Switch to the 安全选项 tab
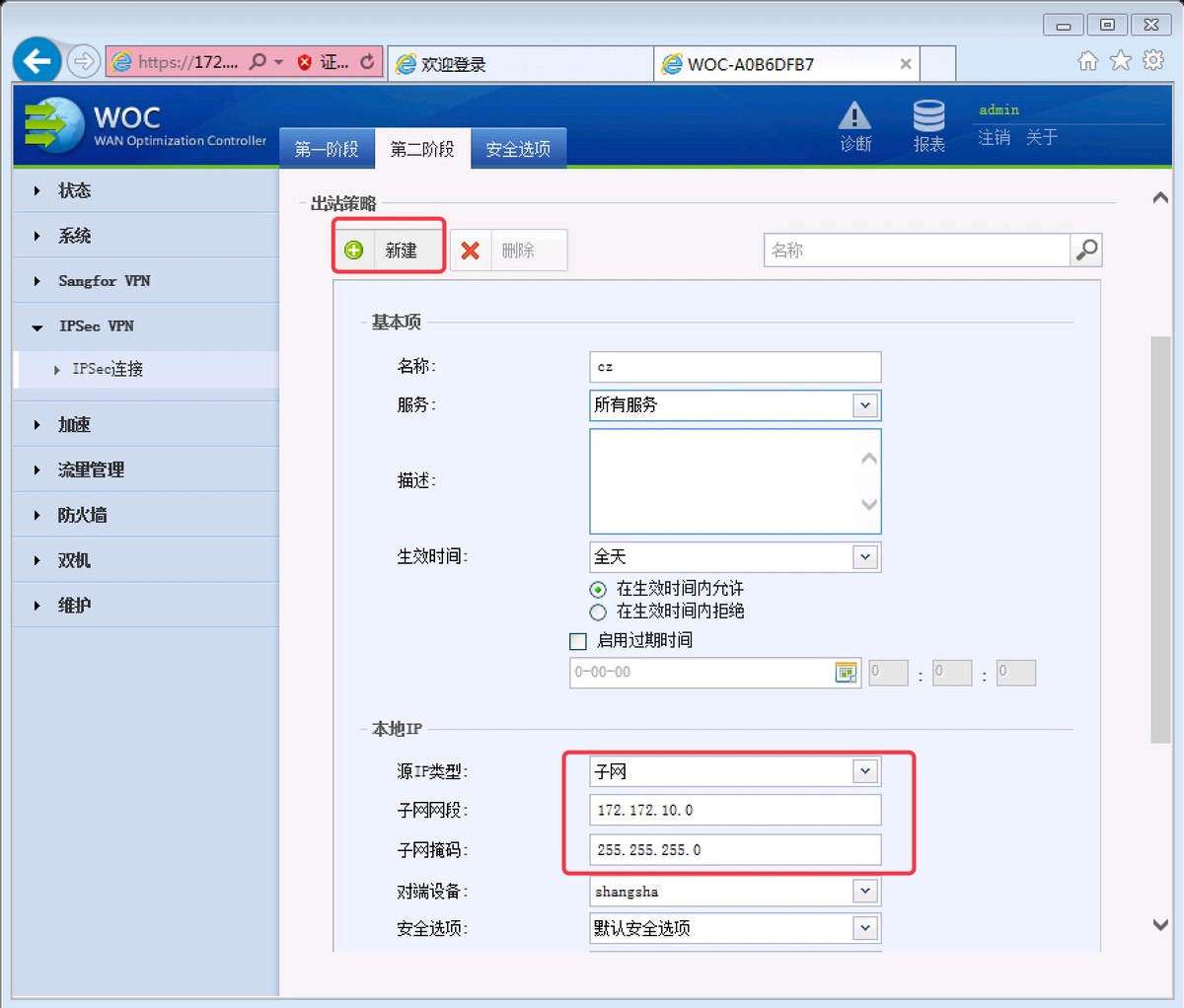The width and height of the screenshot is (1184, 1008). point(518,148)
